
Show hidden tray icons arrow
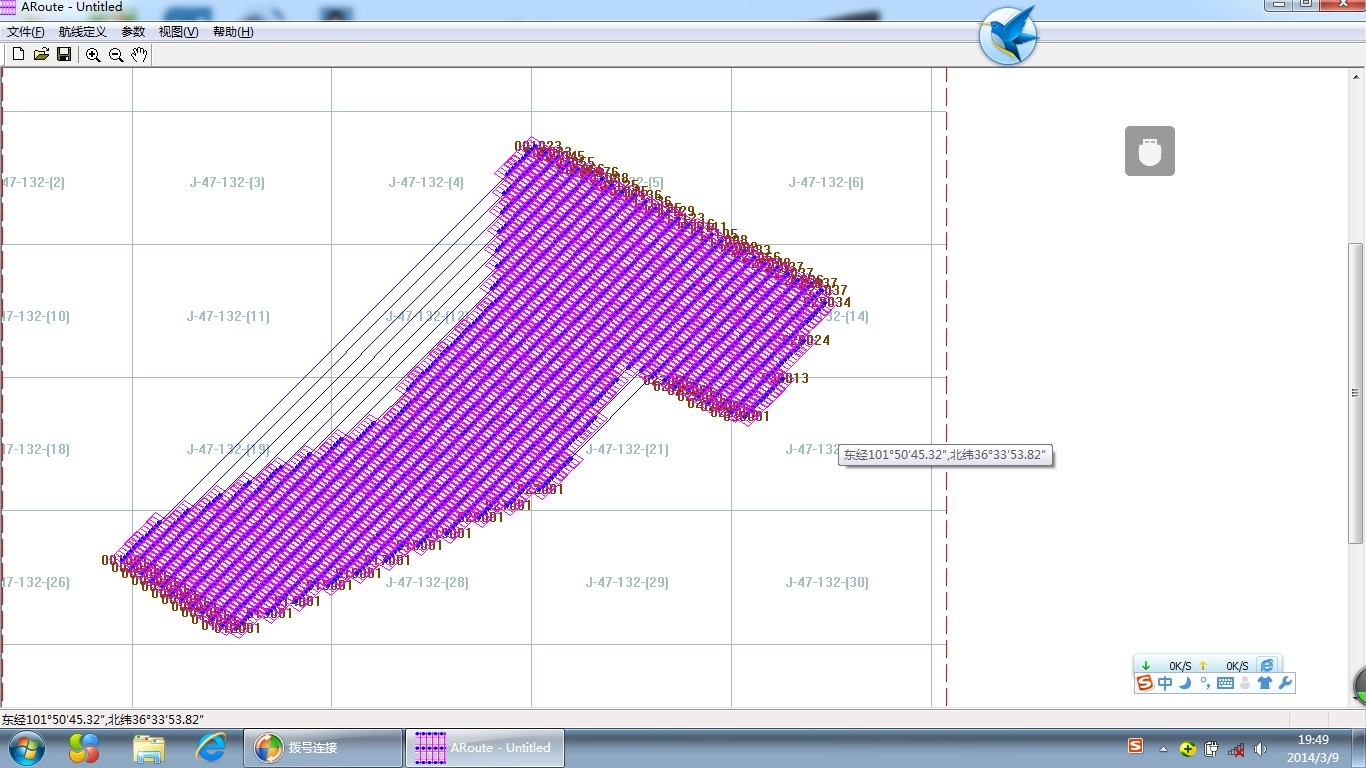point(1163,748)
